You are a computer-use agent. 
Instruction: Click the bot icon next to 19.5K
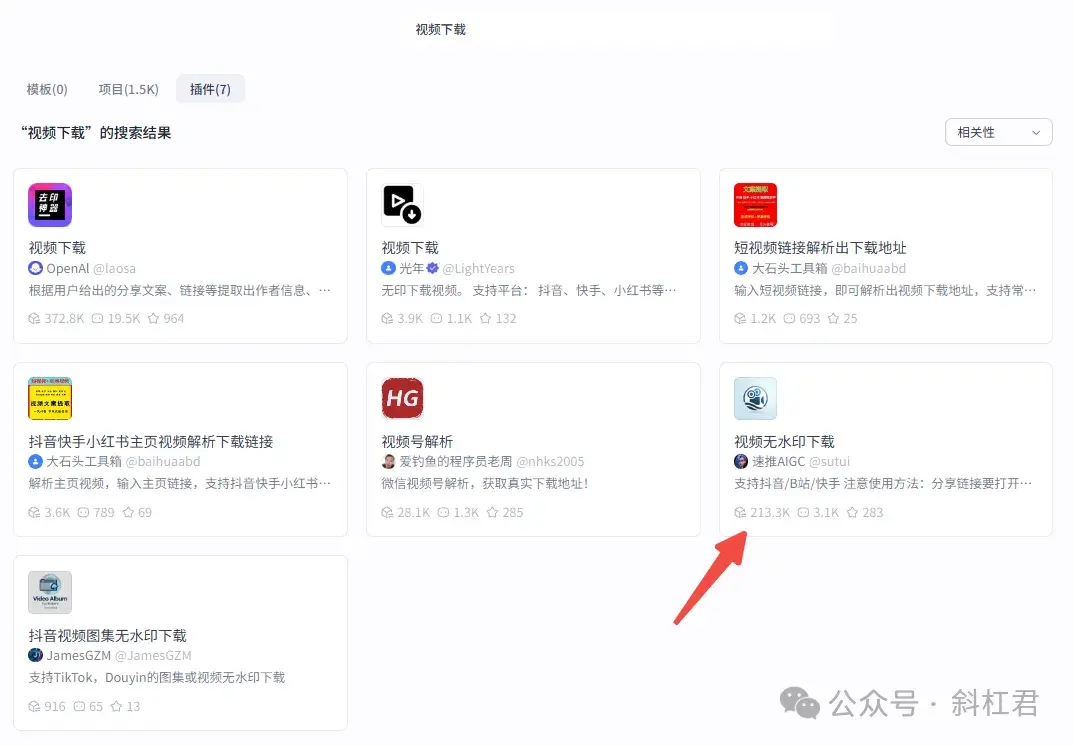(97, 318)
